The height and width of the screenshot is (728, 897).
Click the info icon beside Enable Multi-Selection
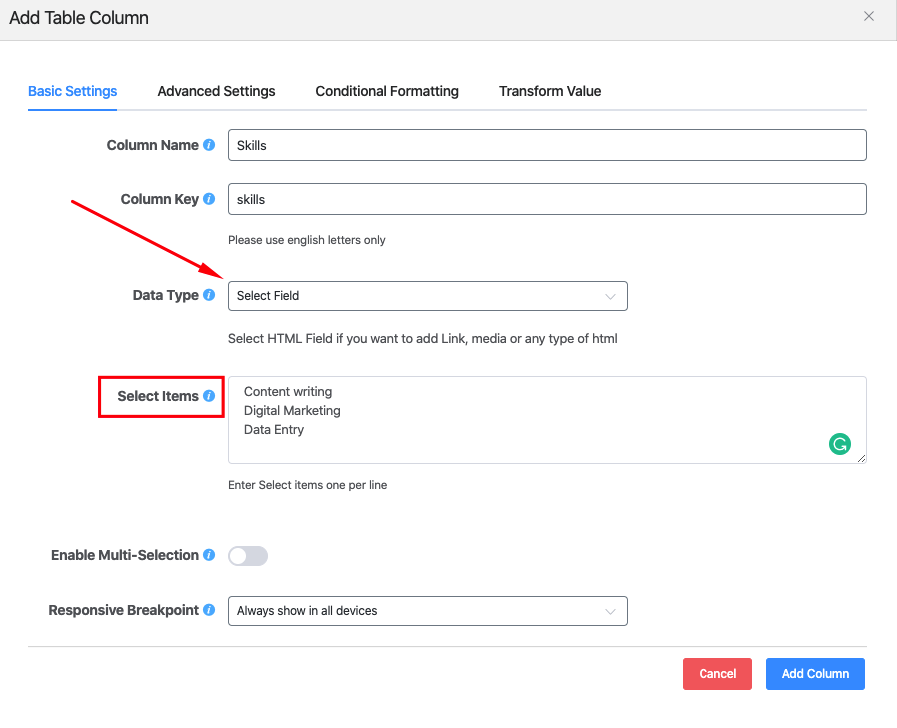pyautogui.click(x=209, y=555)
